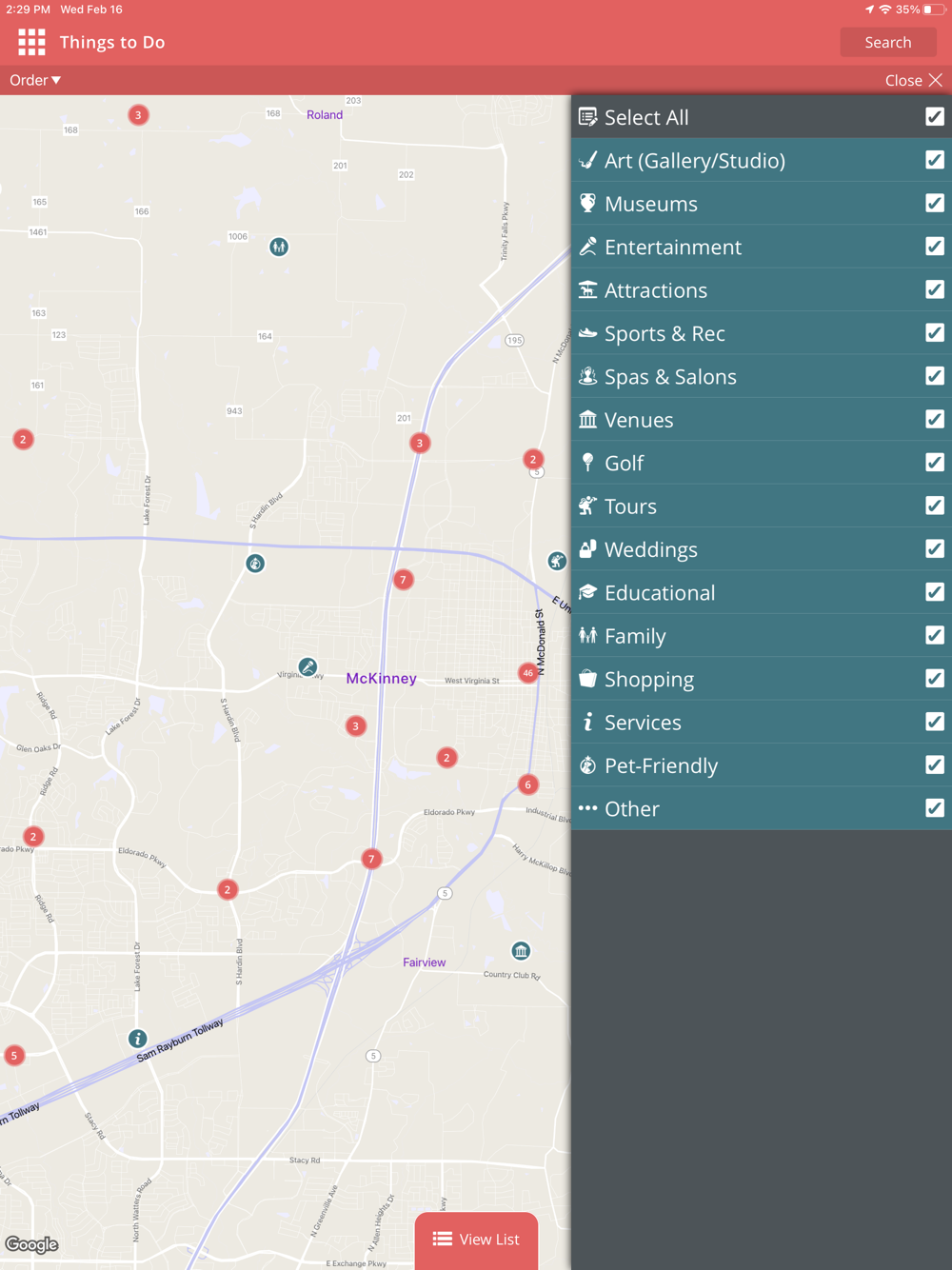Viewport: 952px width, 1270px height.
Task: Toggle the Museums checkbox
Action: (935, 203)
